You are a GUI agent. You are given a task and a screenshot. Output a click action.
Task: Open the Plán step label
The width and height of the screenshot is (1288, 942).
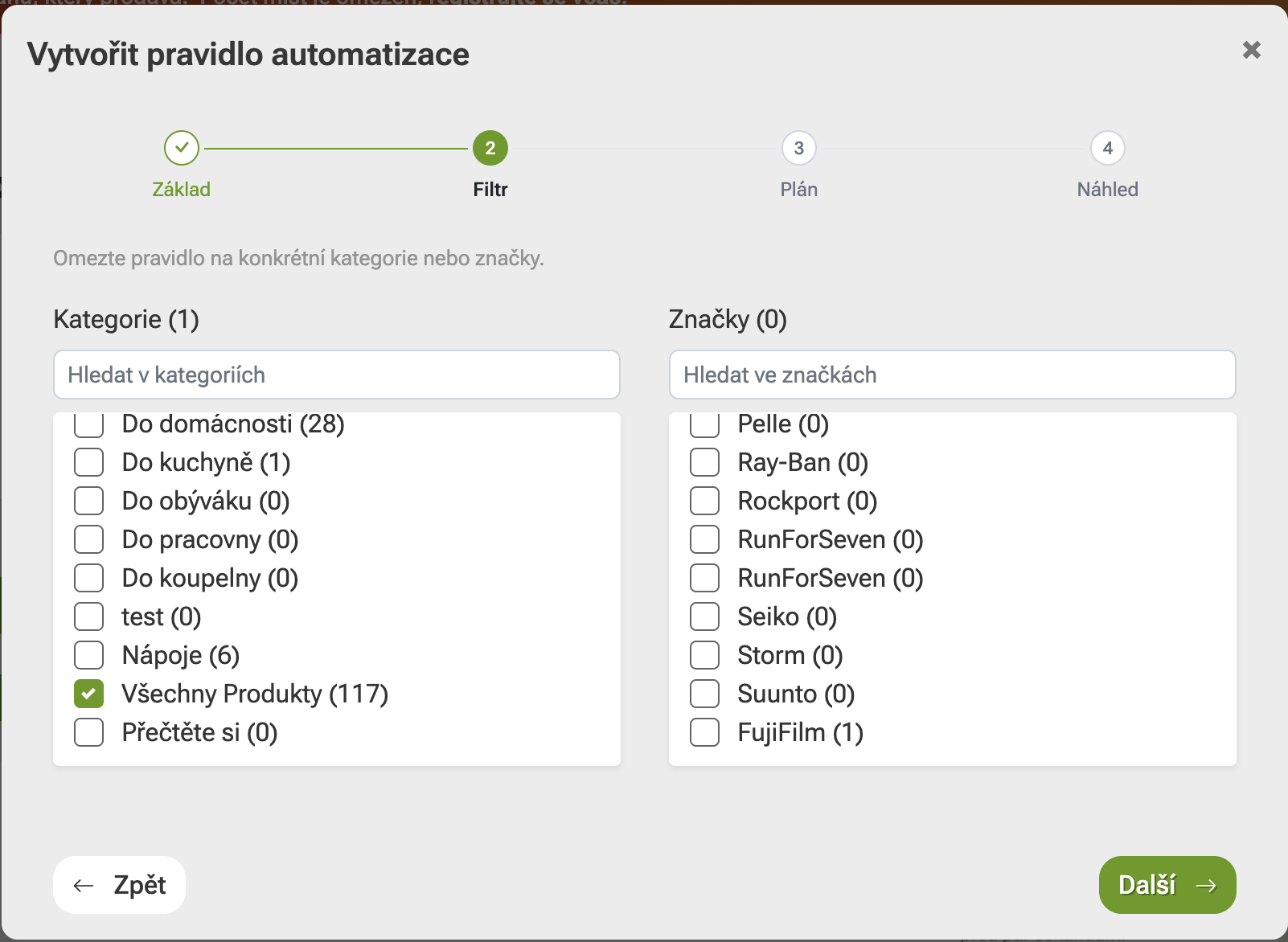click(x=799, y=190)
